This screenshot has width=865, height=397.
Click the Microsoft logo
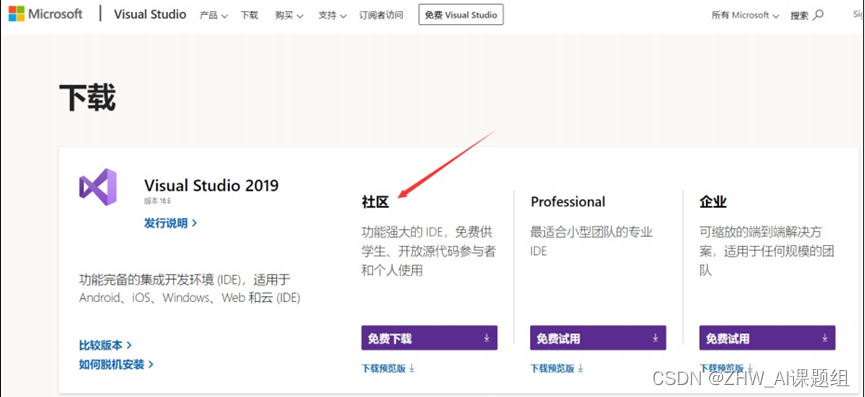tap(45, 14)
